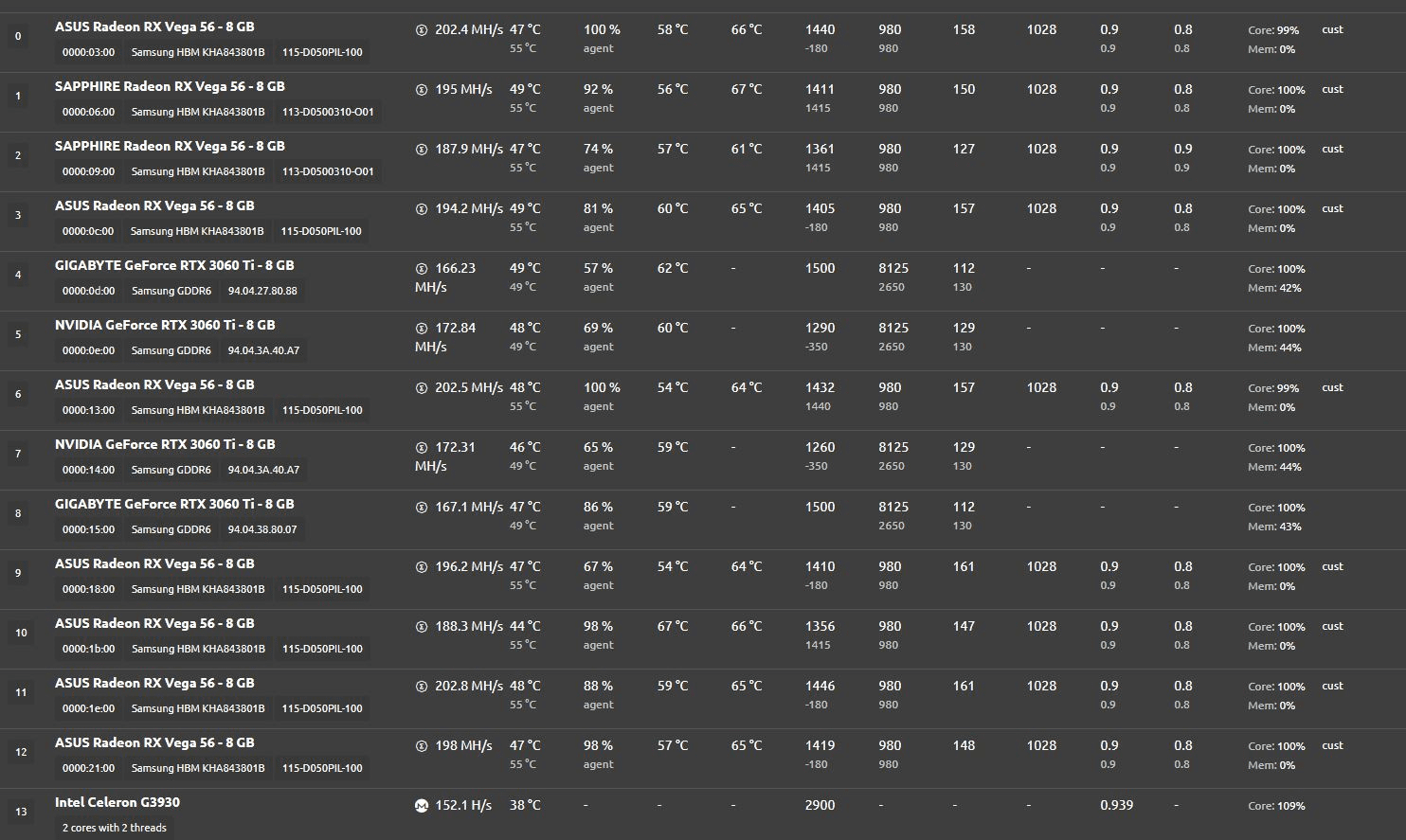
Task: Click GPU index 13 badge for Celeron
Action: coord(21,813)
